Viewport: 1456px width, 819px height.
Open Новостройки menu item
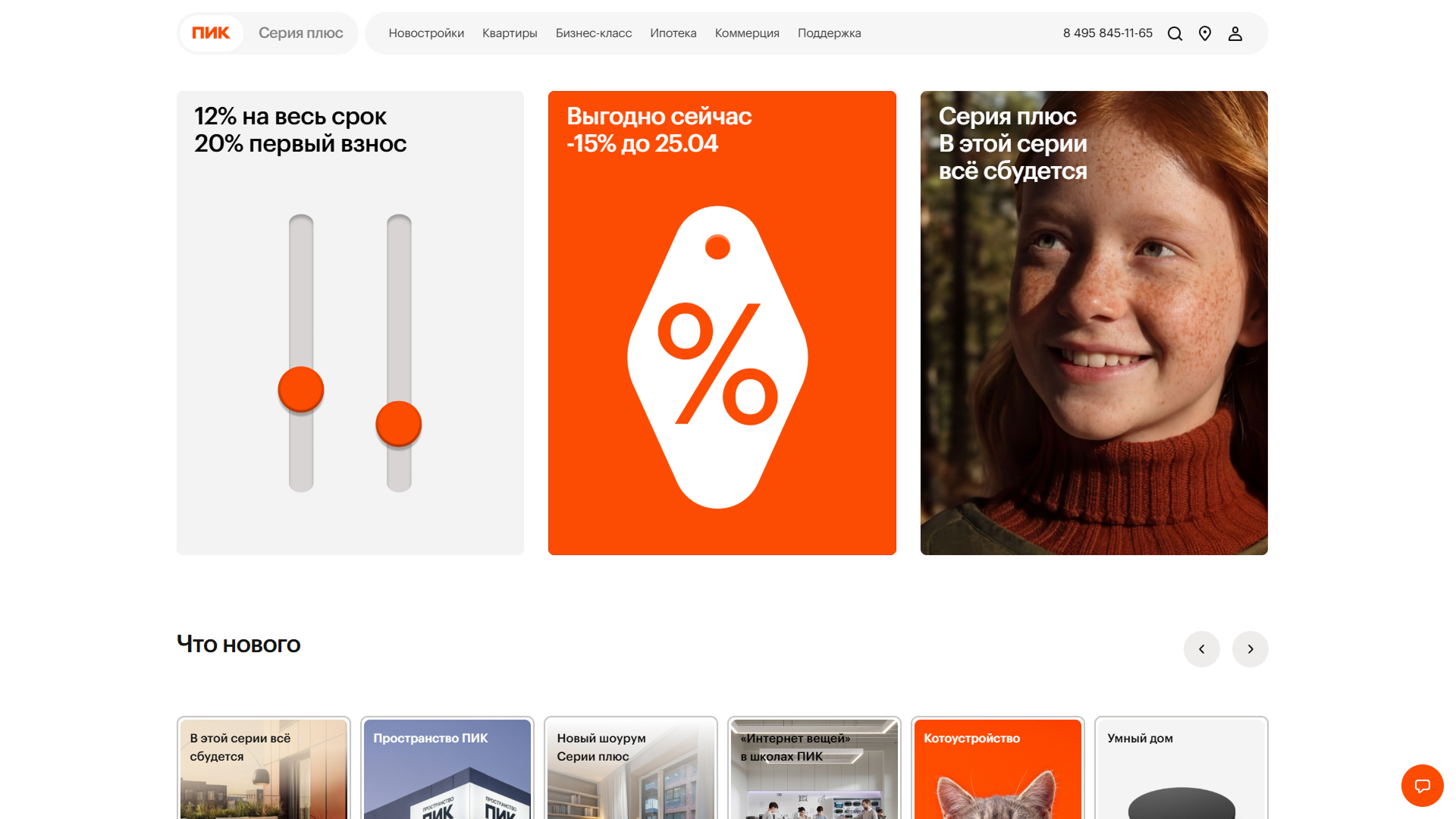pos(426,33)
